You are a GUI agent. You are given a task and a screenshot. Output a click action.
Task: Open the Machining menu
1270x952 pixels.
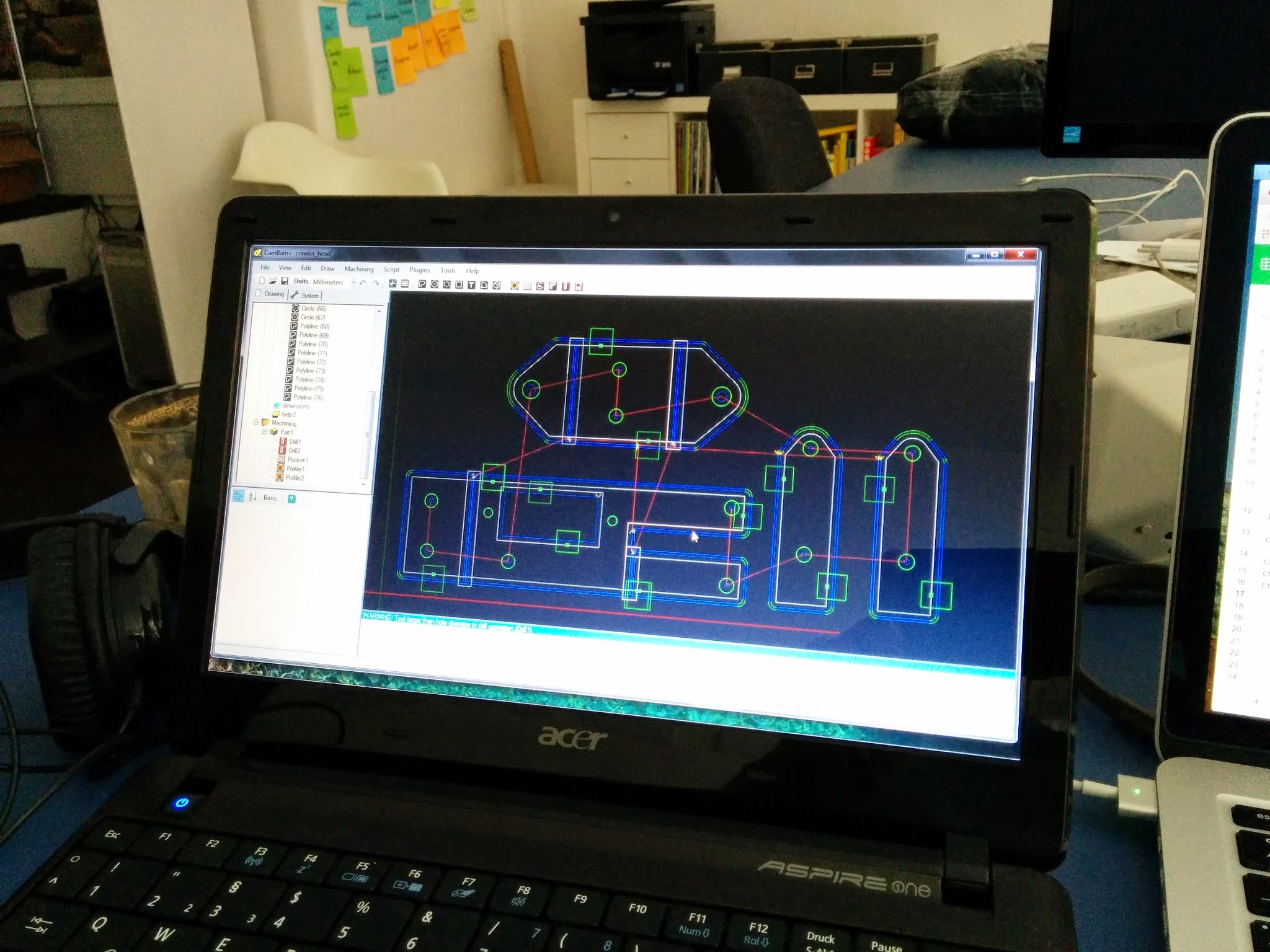pyautogui.click(x=358, y=269)
